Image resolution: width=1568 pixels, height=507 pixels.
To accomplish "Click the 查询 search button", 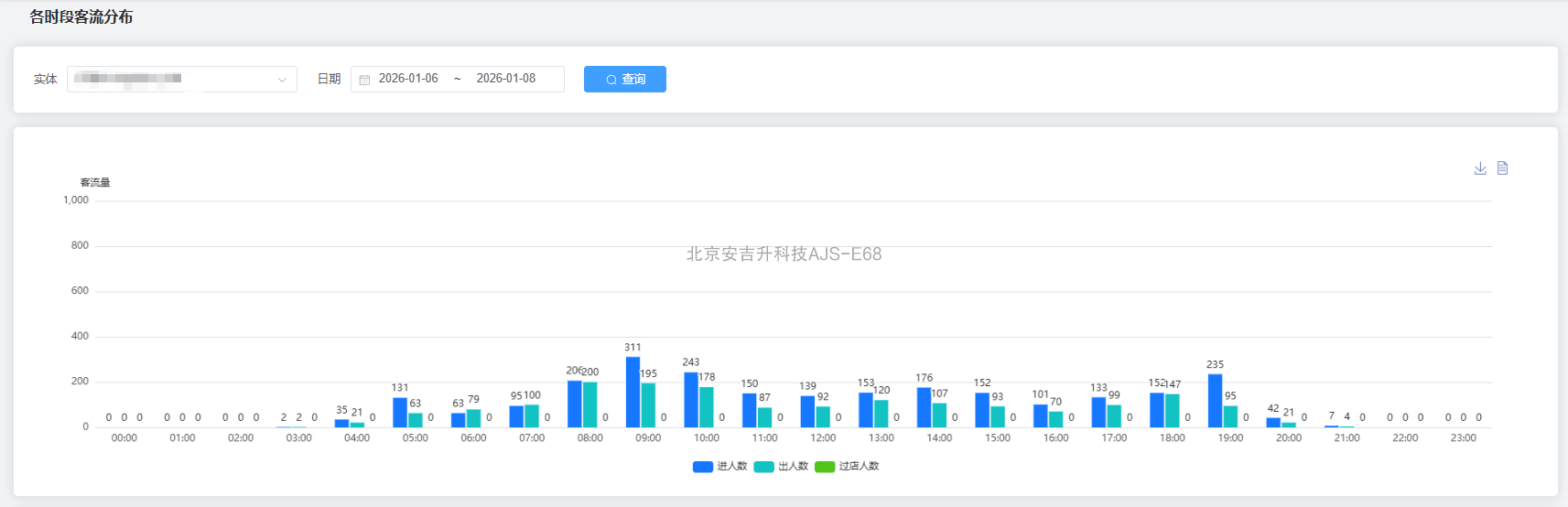I will pyautogui.click(x=625, y=80).
